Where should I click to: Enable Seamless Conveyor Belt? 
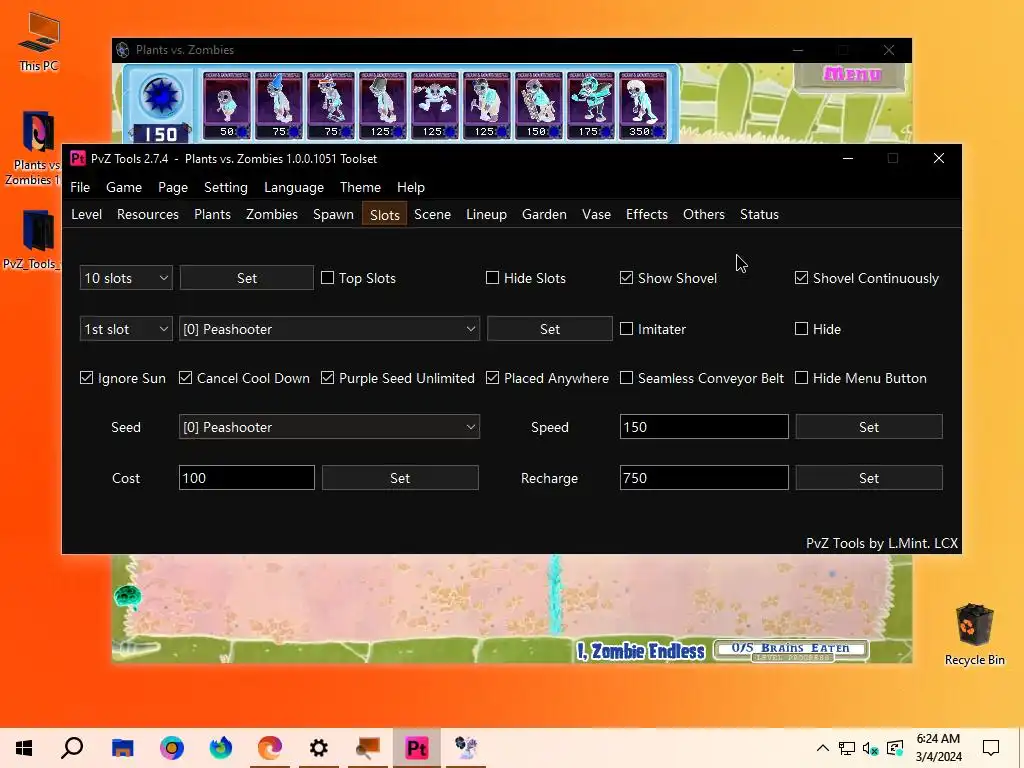[626, 377]
